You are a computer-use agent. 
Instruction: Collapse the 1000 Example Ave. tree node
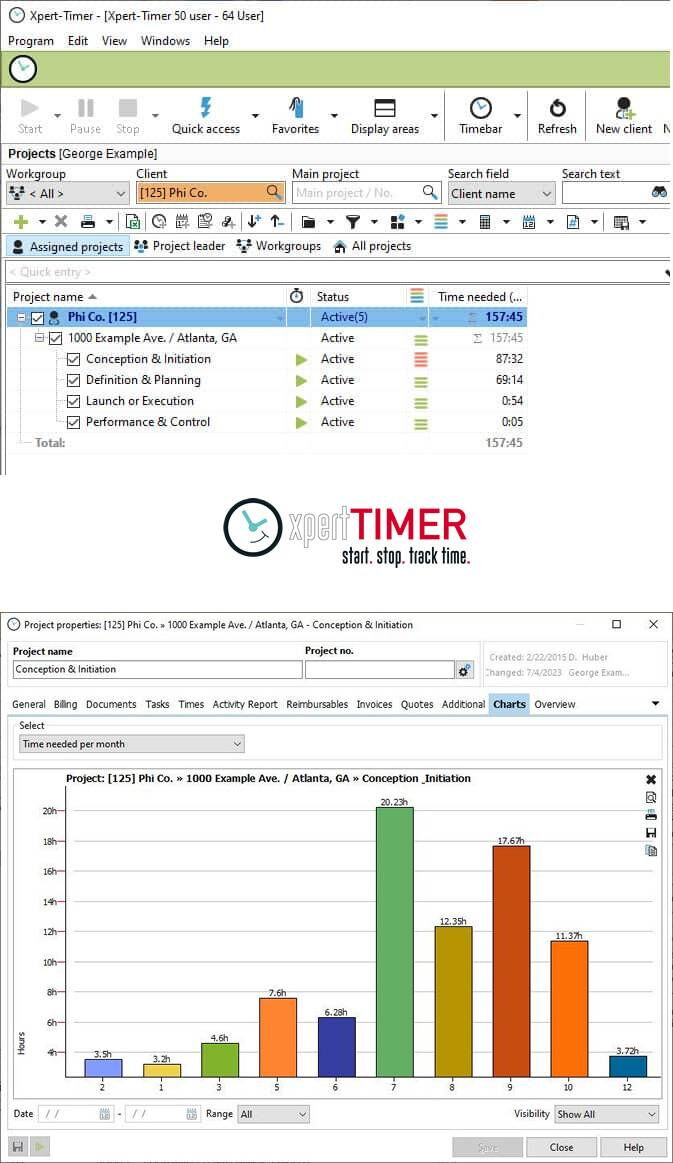(39, 337)
